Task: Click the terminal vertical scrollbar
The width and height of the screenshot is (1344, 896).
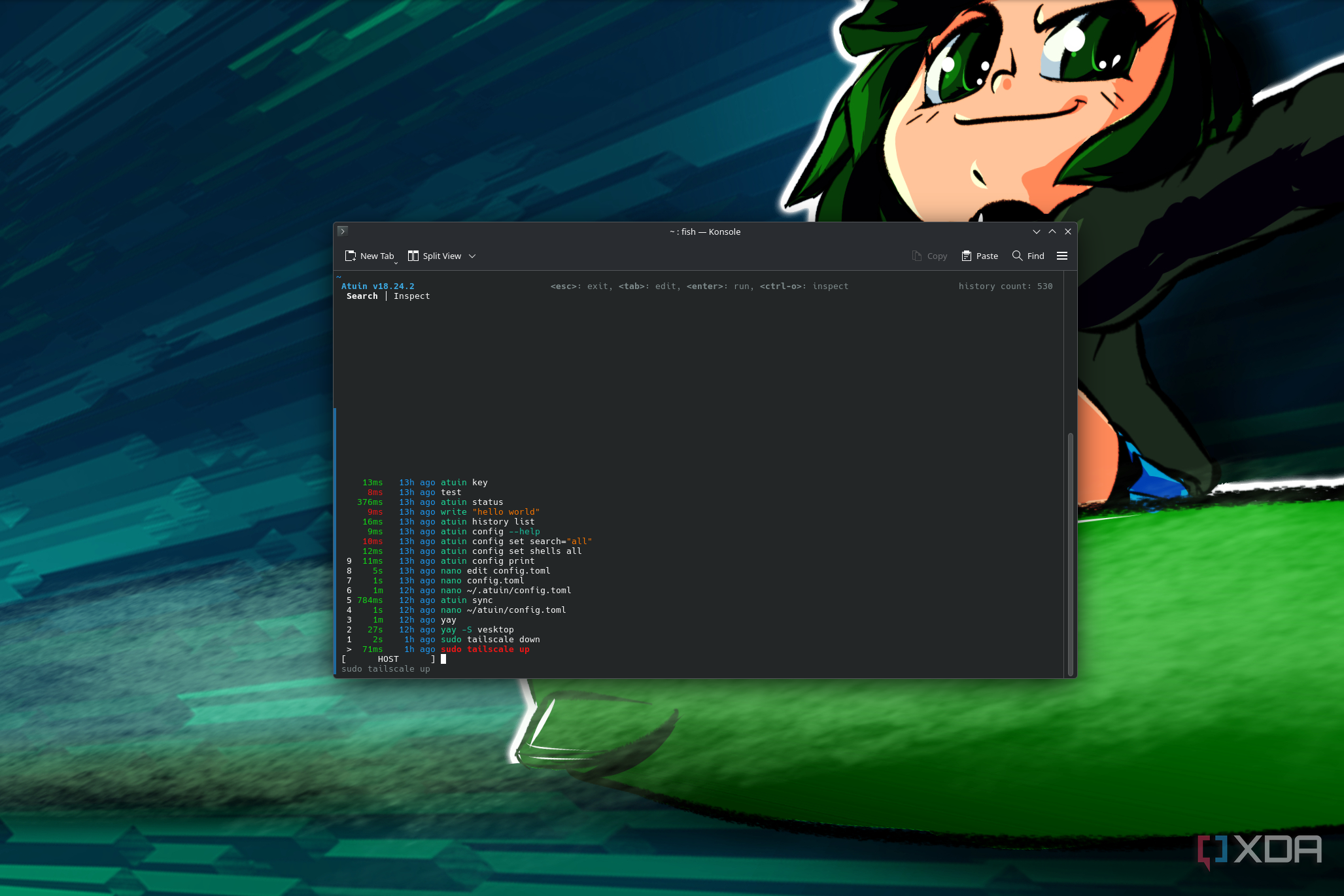Action: (x=1071, y=553)
